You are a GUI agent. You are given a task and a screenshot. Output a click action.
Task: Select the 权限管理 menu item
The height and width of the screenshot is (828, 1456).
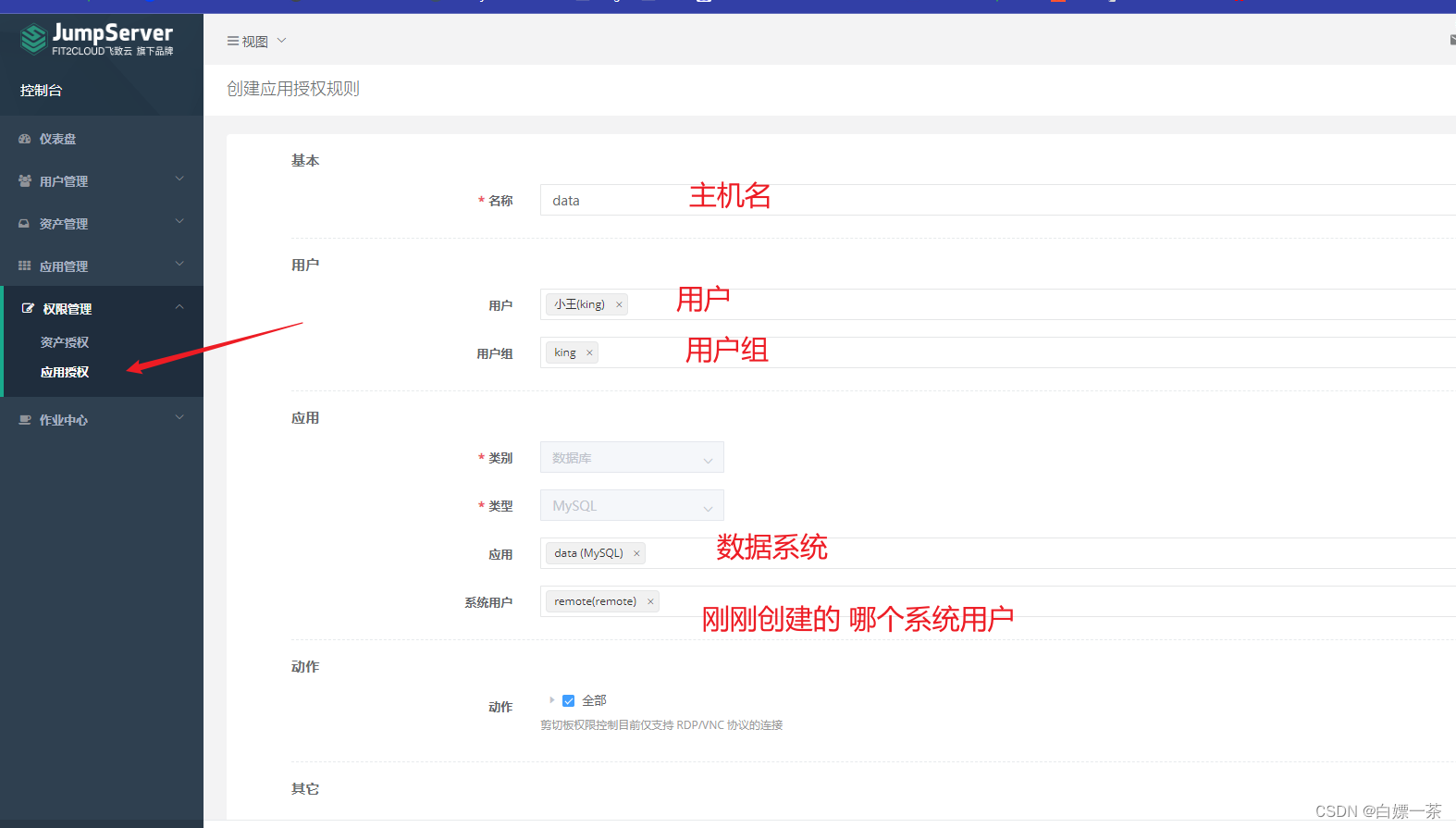coord(102,309)
